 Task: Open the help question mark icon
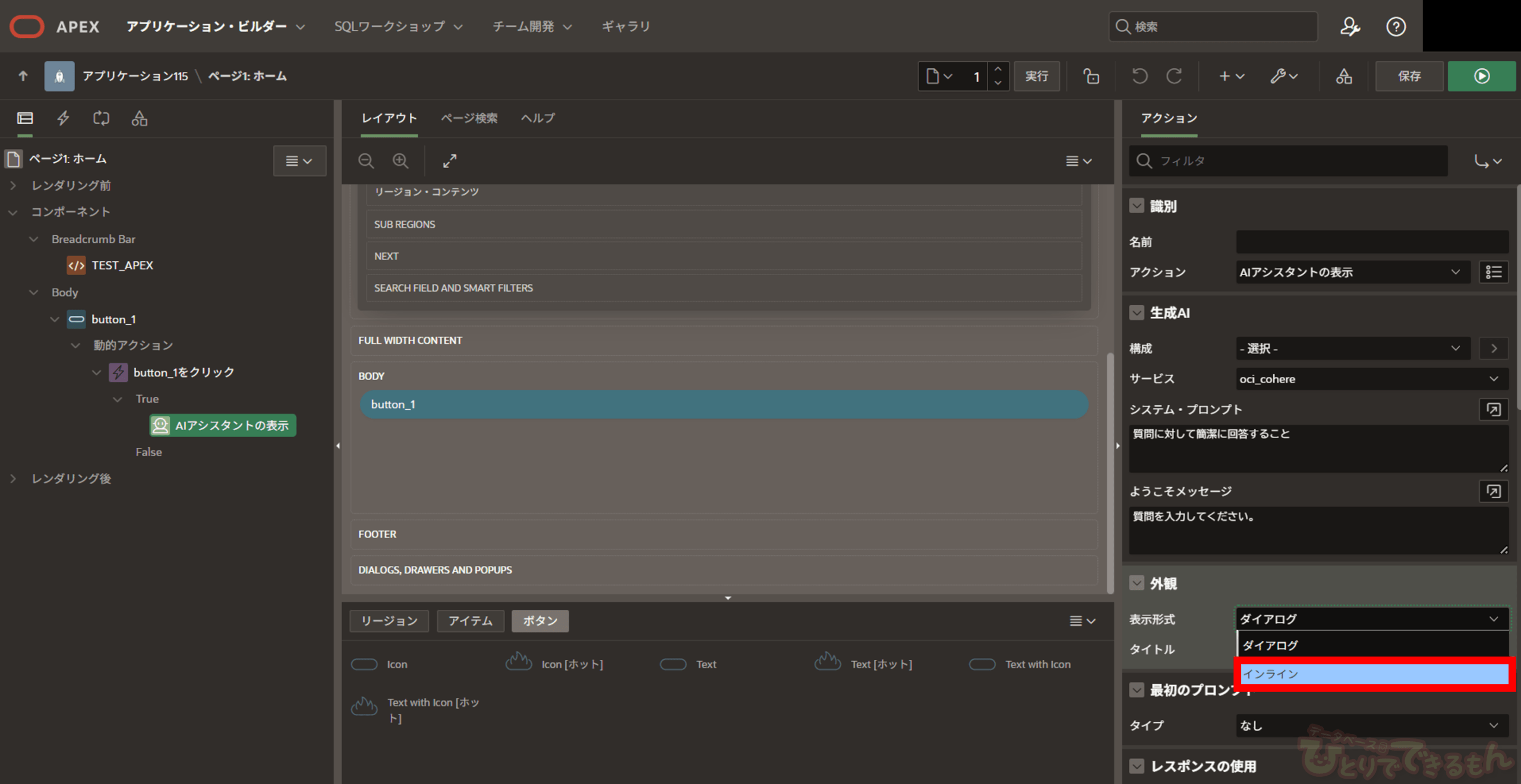1396,27
